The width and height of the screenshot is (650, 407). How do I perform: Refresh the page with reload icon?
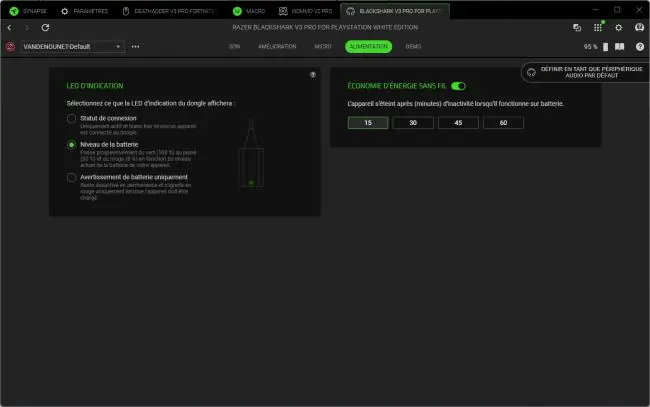(x=45, y=28)
